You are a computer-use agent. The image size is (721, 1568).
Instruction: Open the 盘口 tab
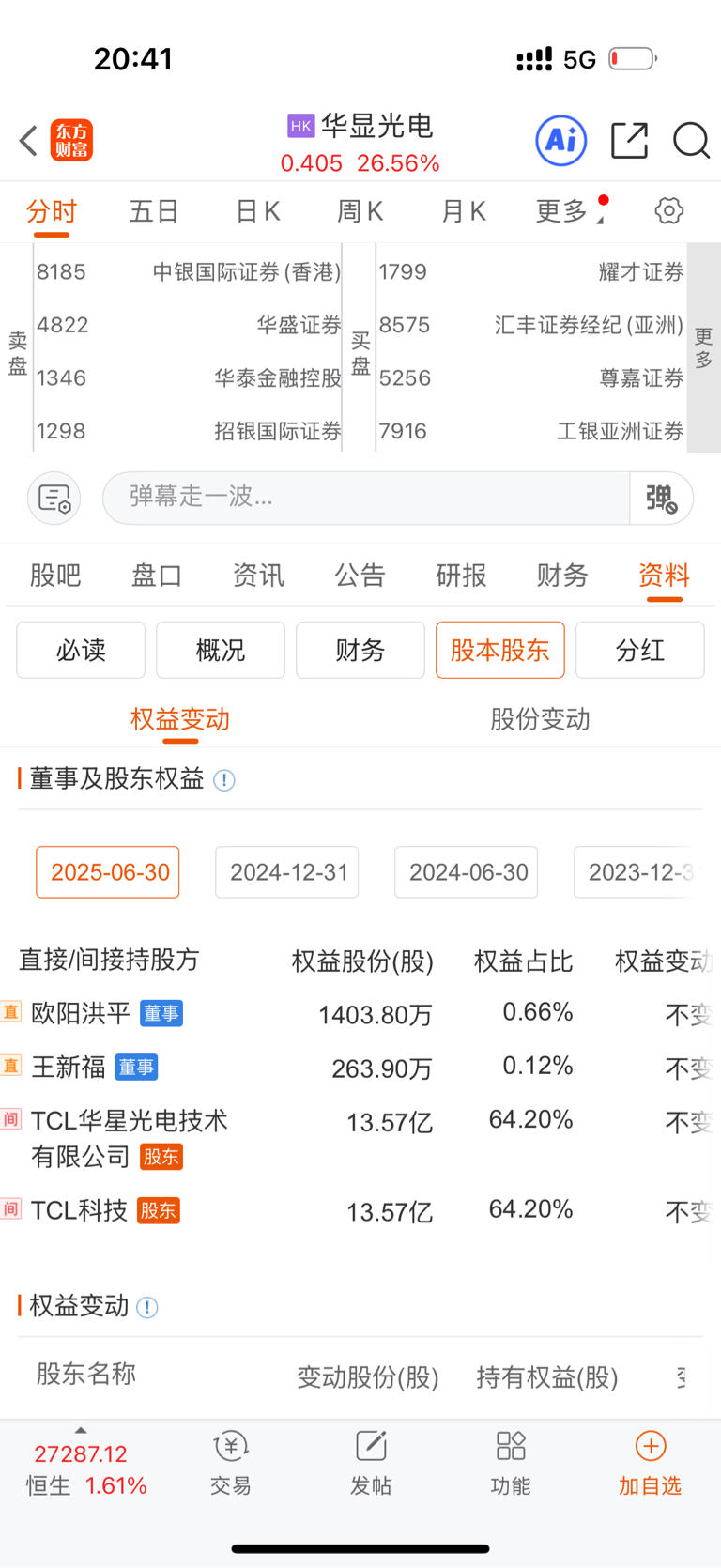click(157, 576)
